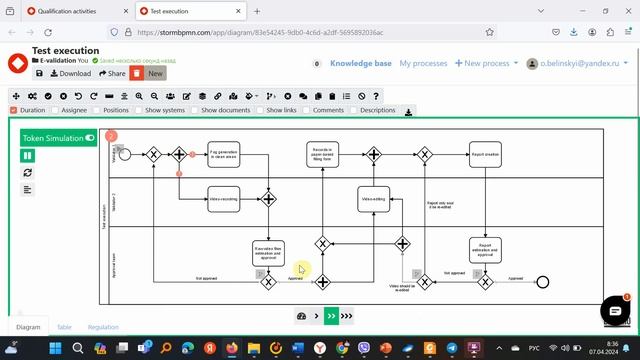Switch to the Regulation tab
The width and height of the screenshot is (640, 360).
pos(103,327)
